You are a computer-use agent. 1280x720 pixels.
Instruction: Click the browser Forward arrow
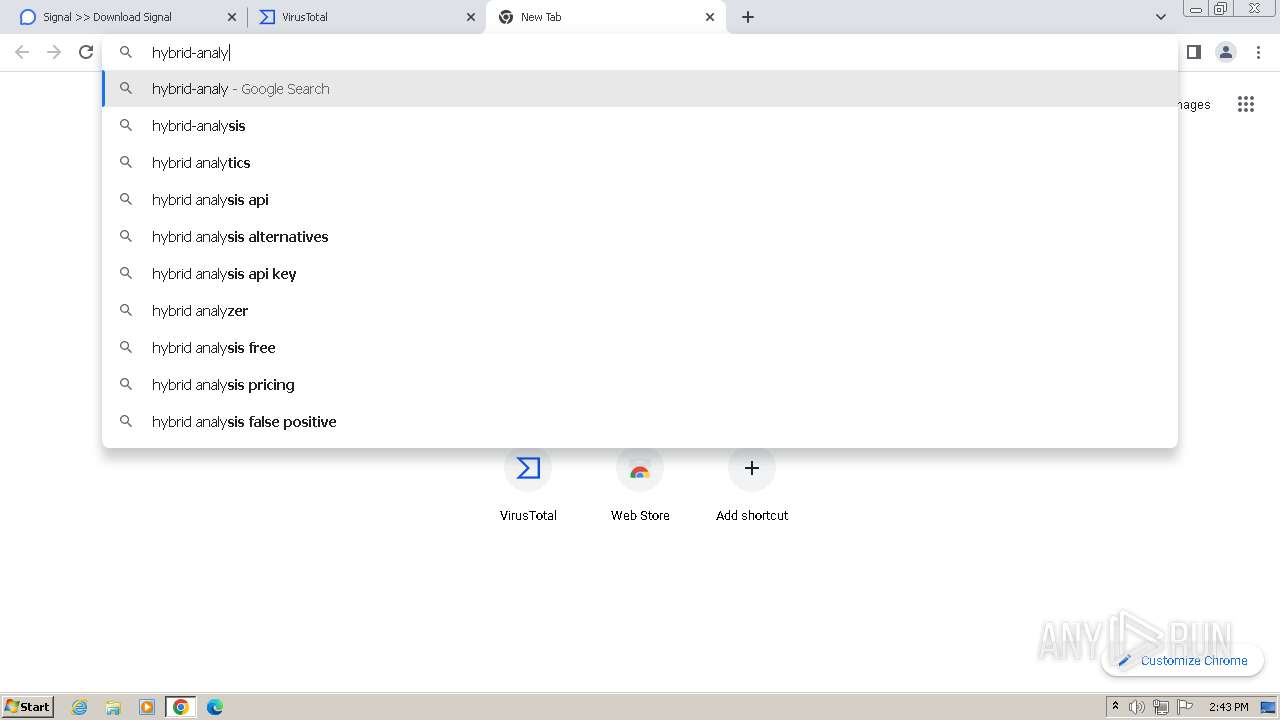click(54, 52)
